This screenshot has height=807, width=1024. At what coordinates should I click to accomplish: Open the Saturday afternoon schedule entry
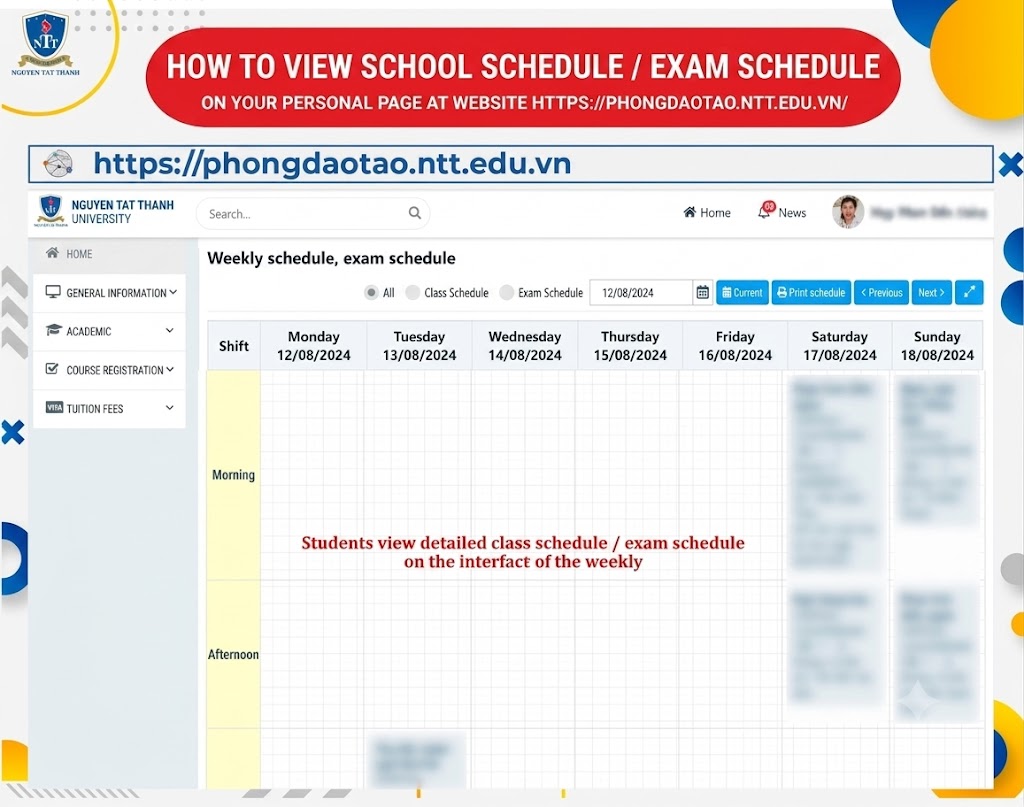pyautogui.click(x=838, y=648)
